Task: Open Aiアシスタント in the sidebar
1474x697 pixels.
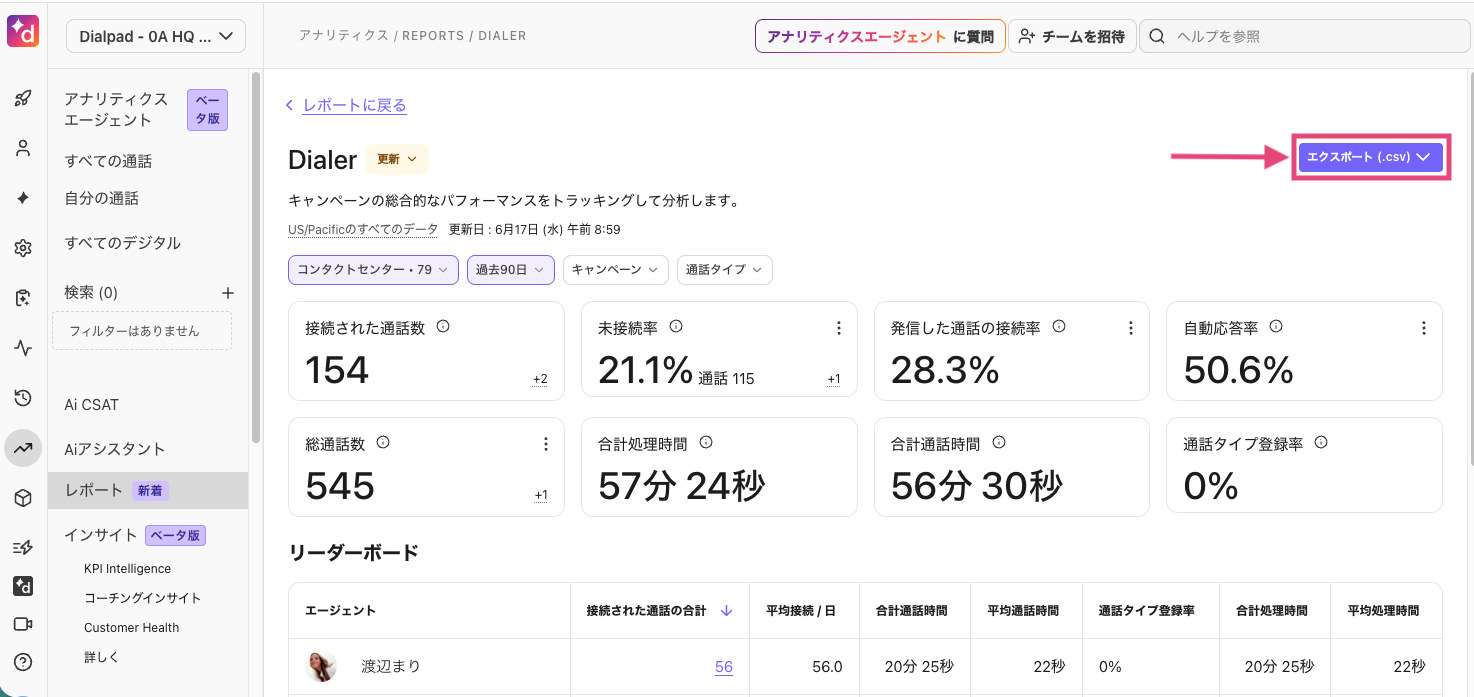Action: click(114, 449)
